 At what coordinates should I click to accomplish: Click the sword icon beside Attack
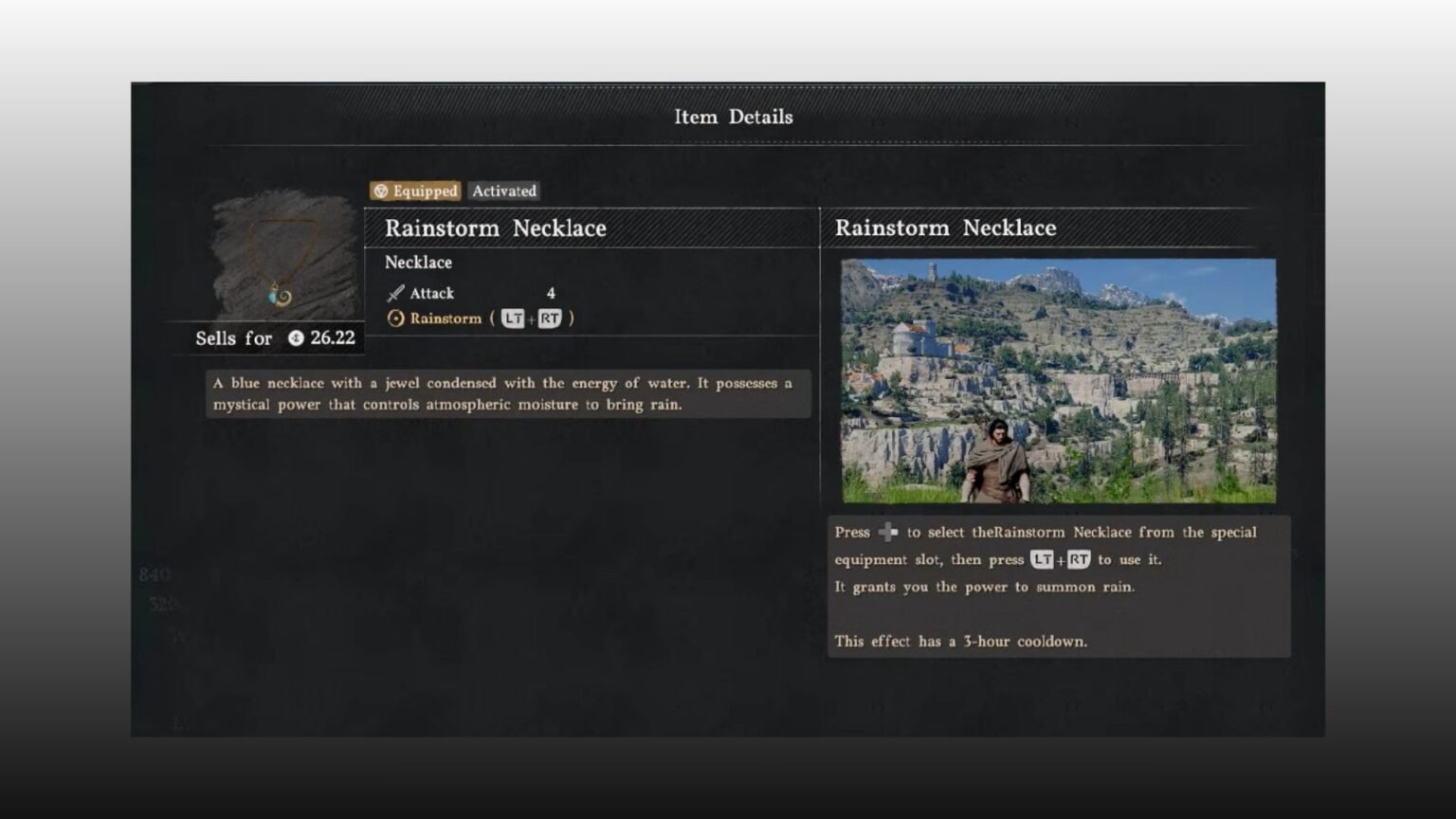(x=395, y=294)
